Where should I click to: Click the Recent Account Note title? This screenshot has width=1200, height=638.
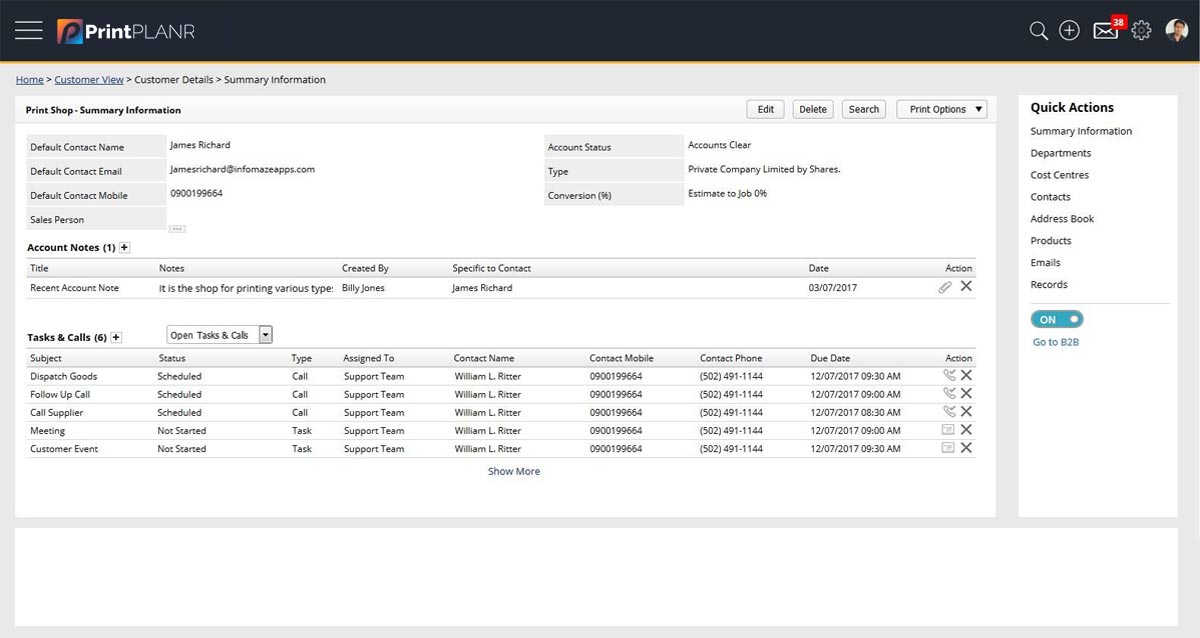[75, 288]
